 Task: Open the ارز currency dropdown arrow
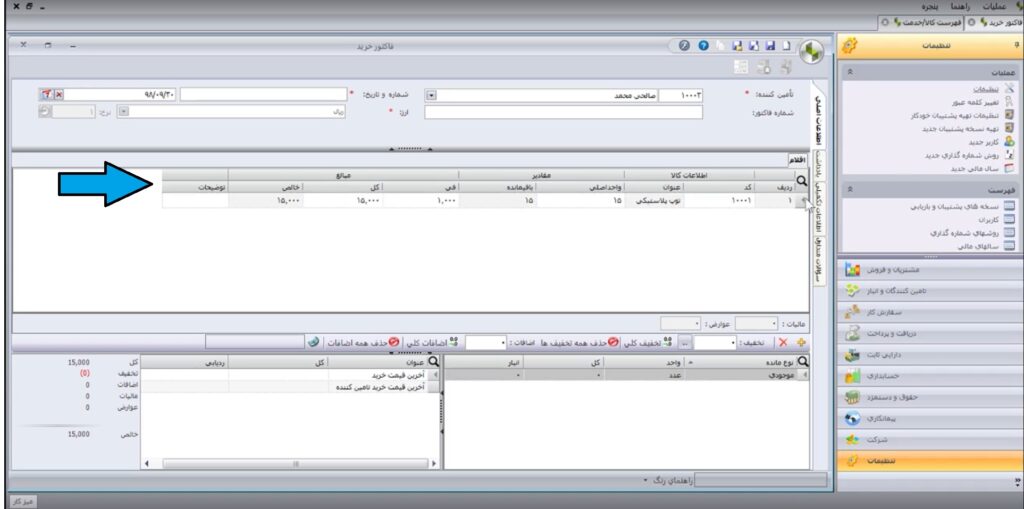click(x=124, y=112)
